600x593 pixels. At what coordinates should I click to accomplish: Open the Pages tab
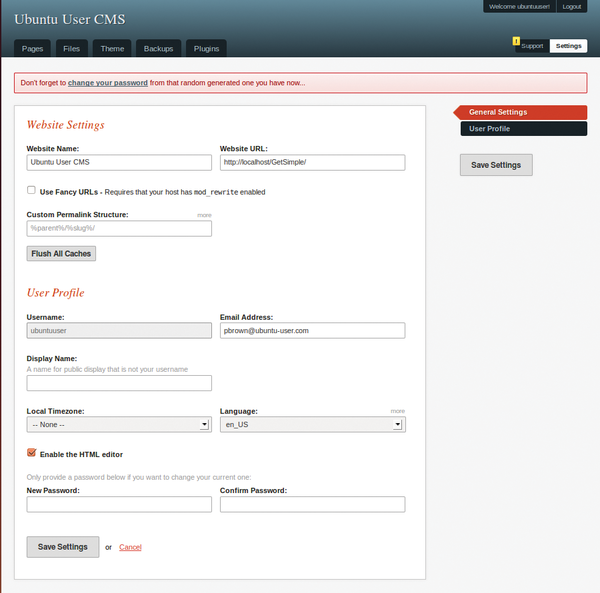32,49
